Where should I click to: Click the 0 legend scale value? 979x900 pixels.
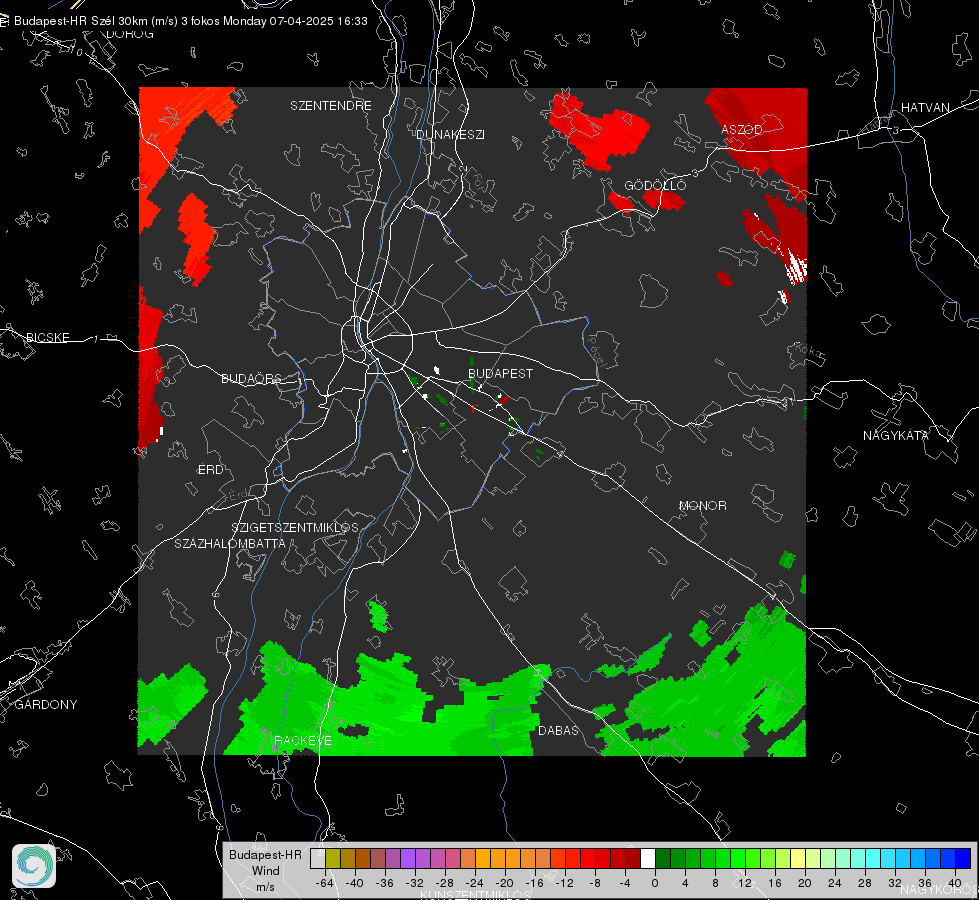coord(654,883)
